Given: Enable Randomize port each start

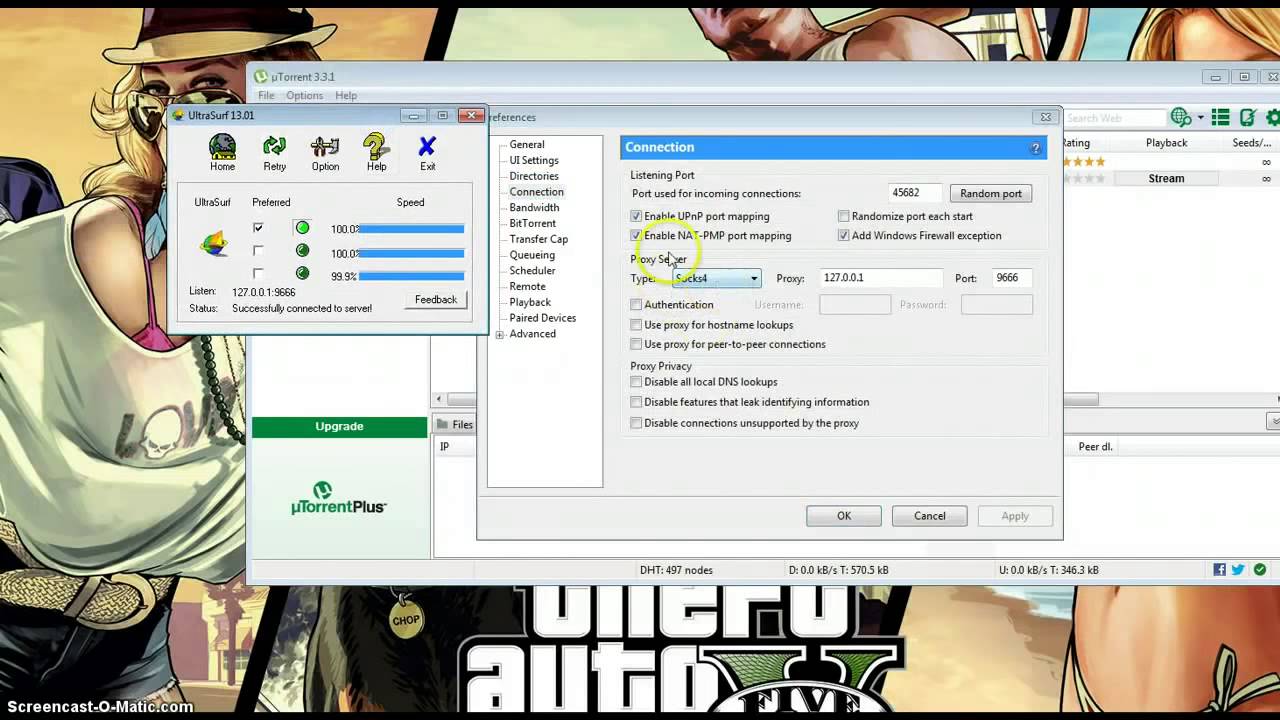Looking at the screenshot, I should [844, 216].
